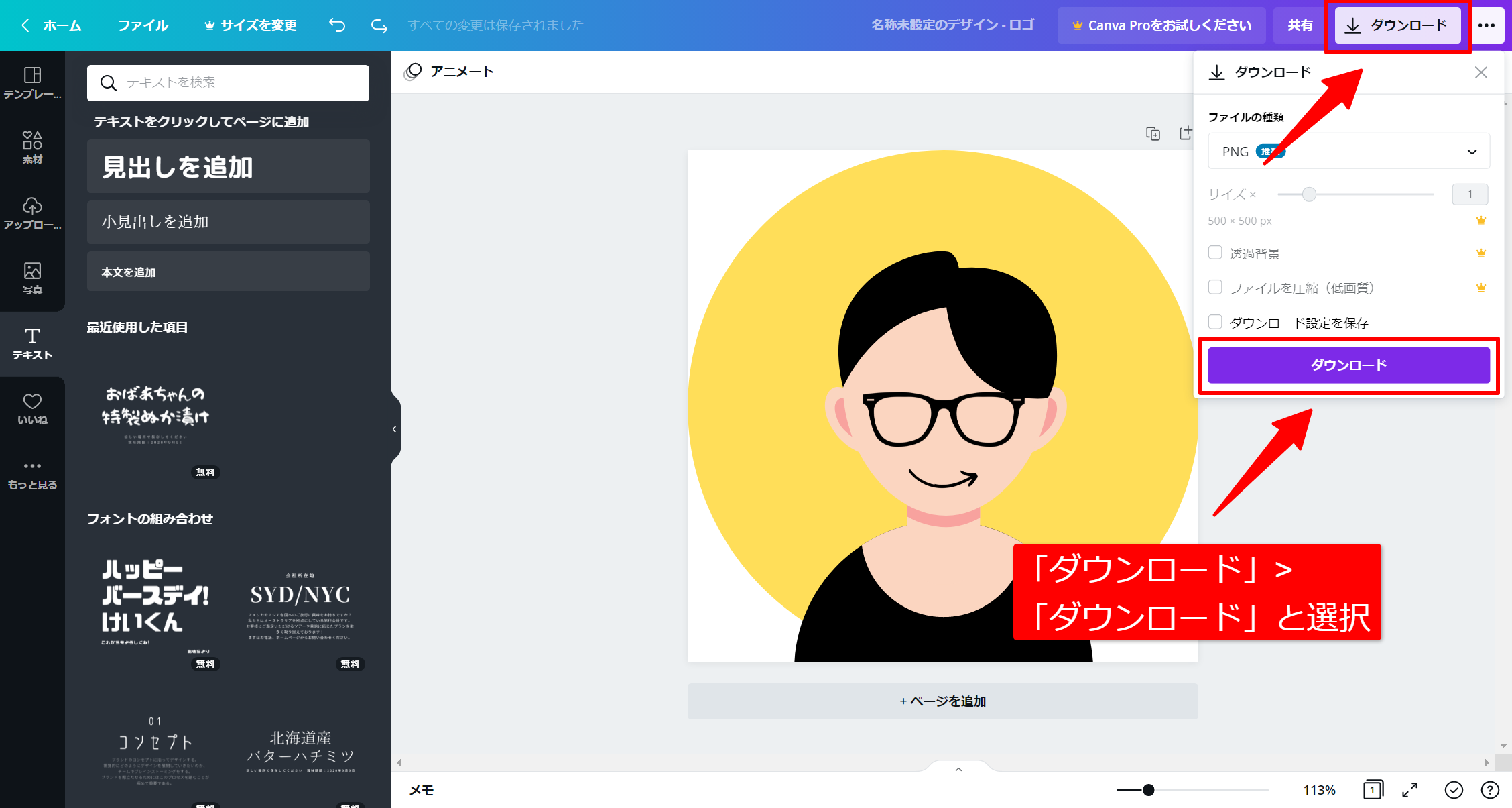The width and height of the screenshot is (1512, 808).
Task: Collapse the side panel with the arrow handle
Action: (395, 429)
